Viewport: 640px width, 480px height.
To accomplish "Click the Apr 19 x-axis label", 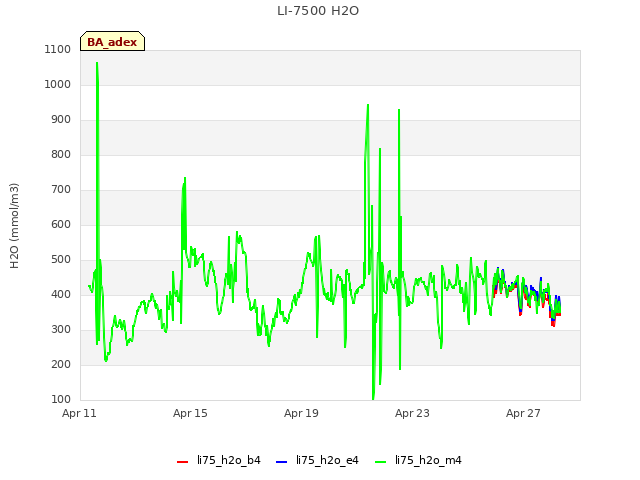I will (301, 413).
